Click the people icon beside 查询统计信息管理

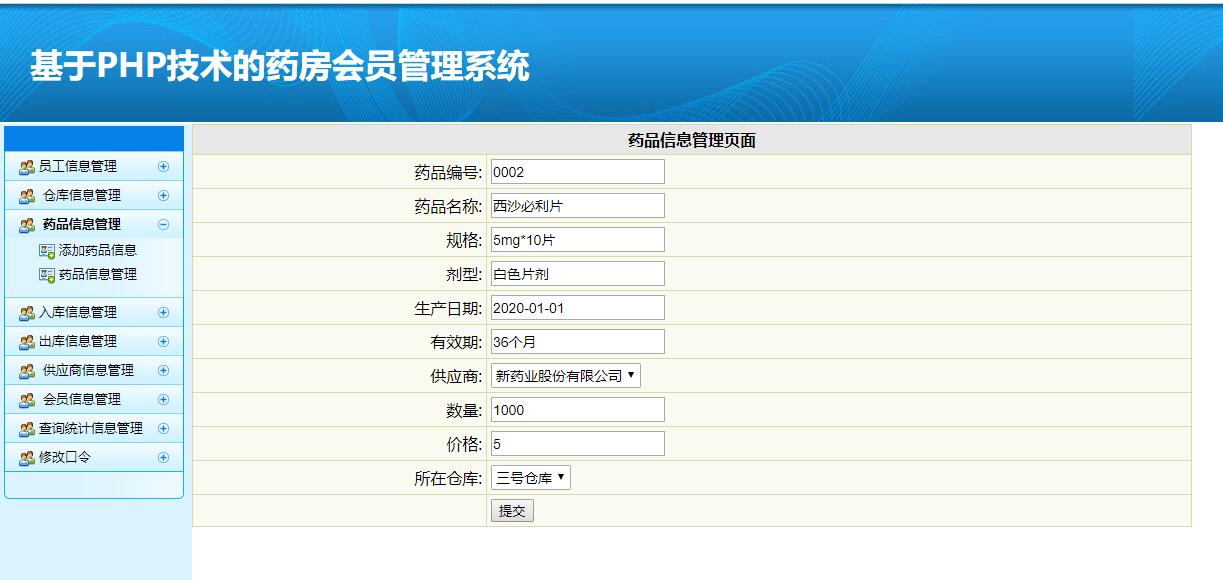point(27,429)
